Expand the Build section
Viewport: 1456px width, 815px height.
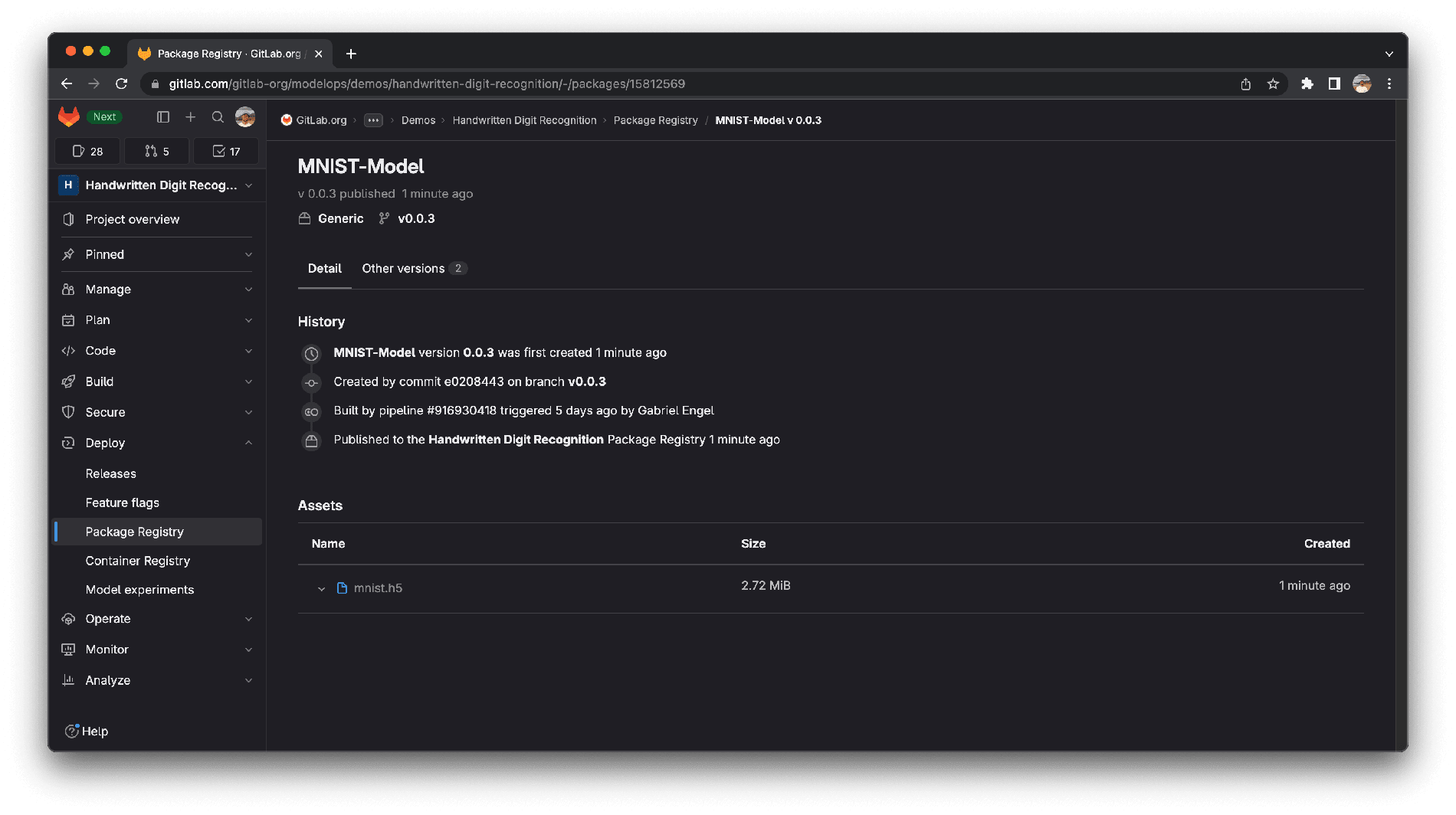158,381
